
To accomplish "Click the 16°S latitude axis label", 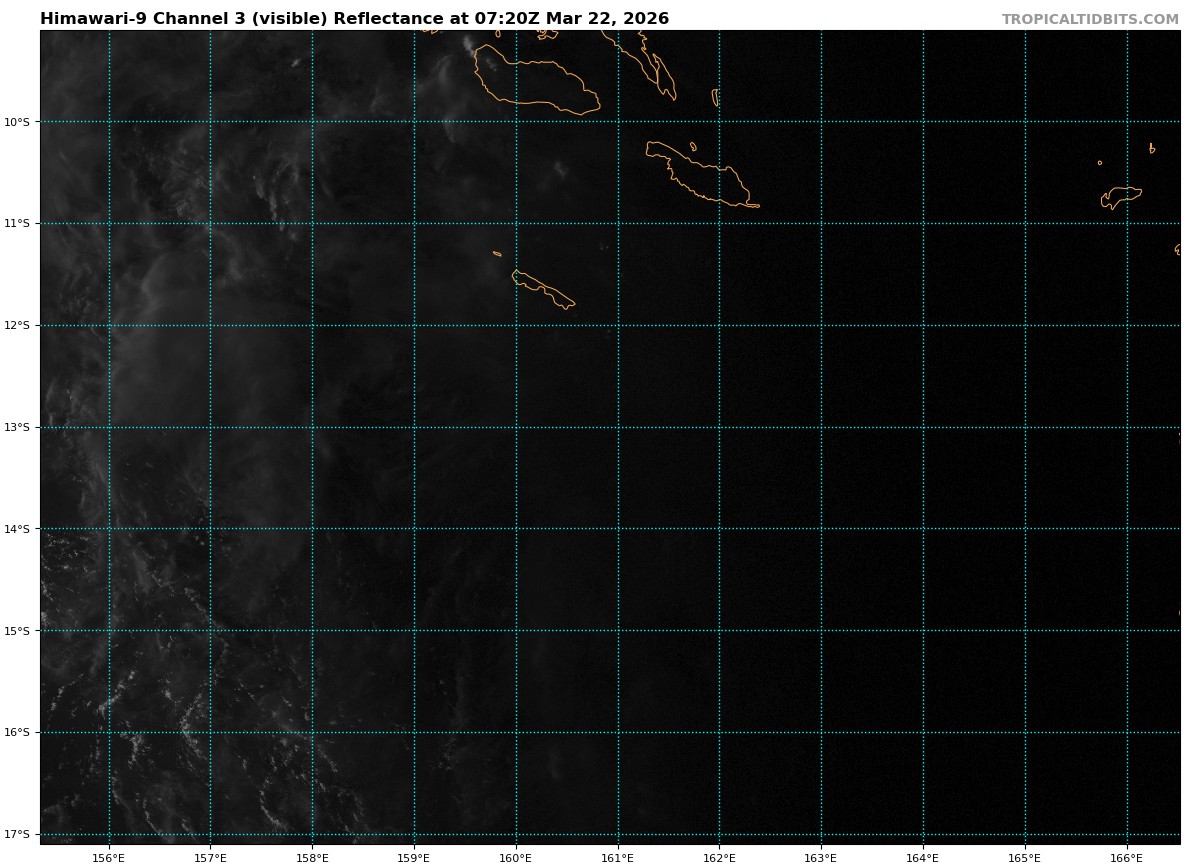I will coord(17,733).
